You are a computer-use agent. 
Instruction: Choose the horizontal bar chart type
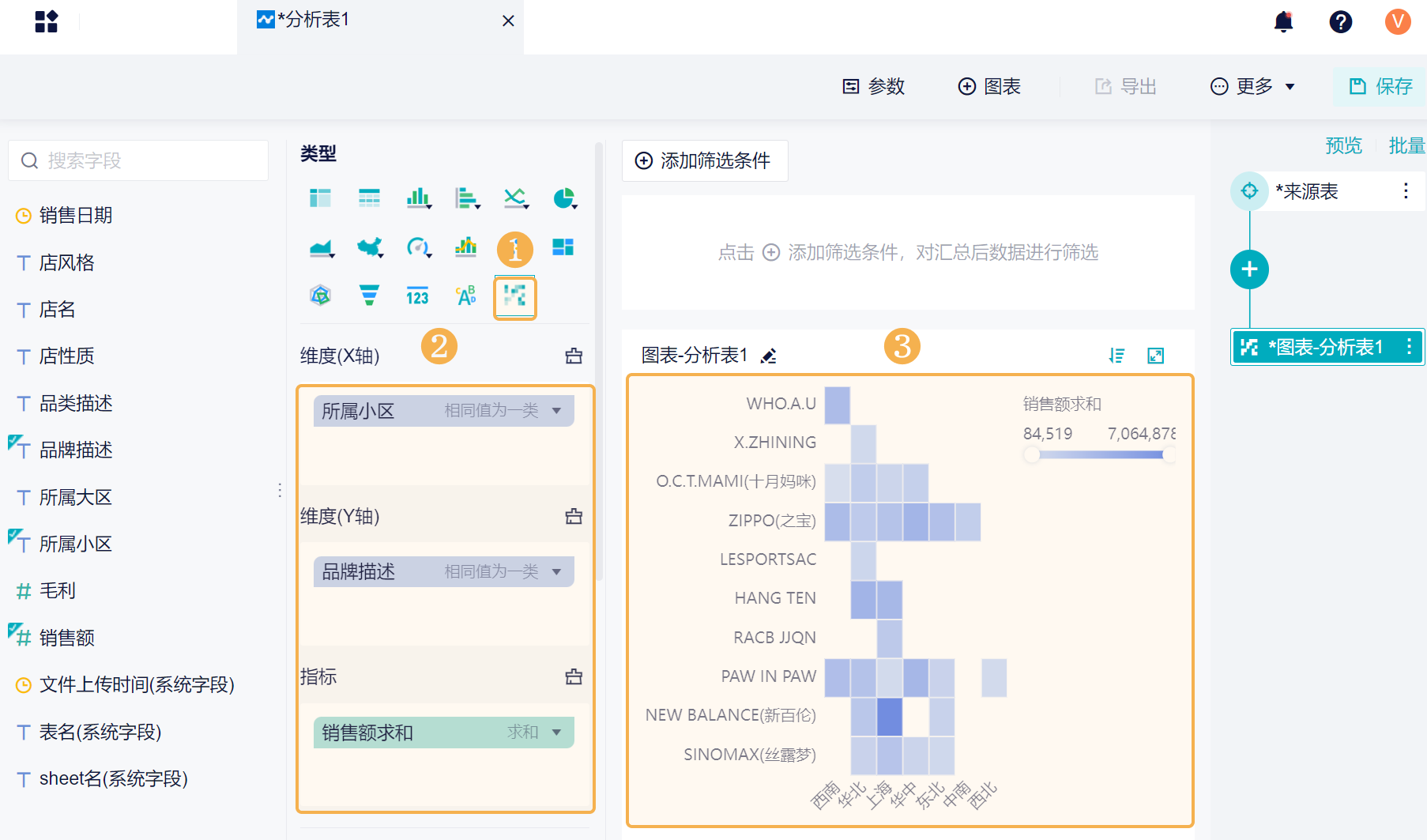pos(467,198)
